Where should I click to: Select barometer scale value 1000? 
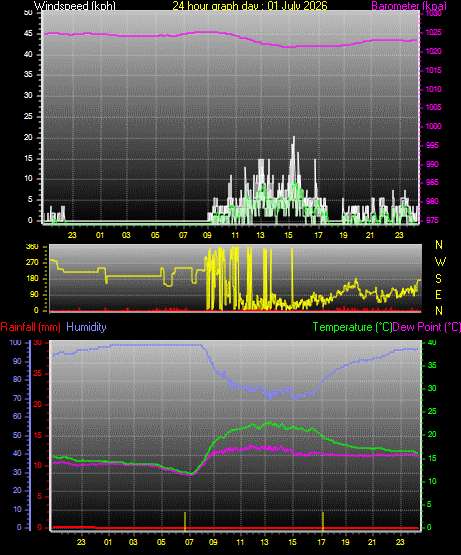click(433, 126)
